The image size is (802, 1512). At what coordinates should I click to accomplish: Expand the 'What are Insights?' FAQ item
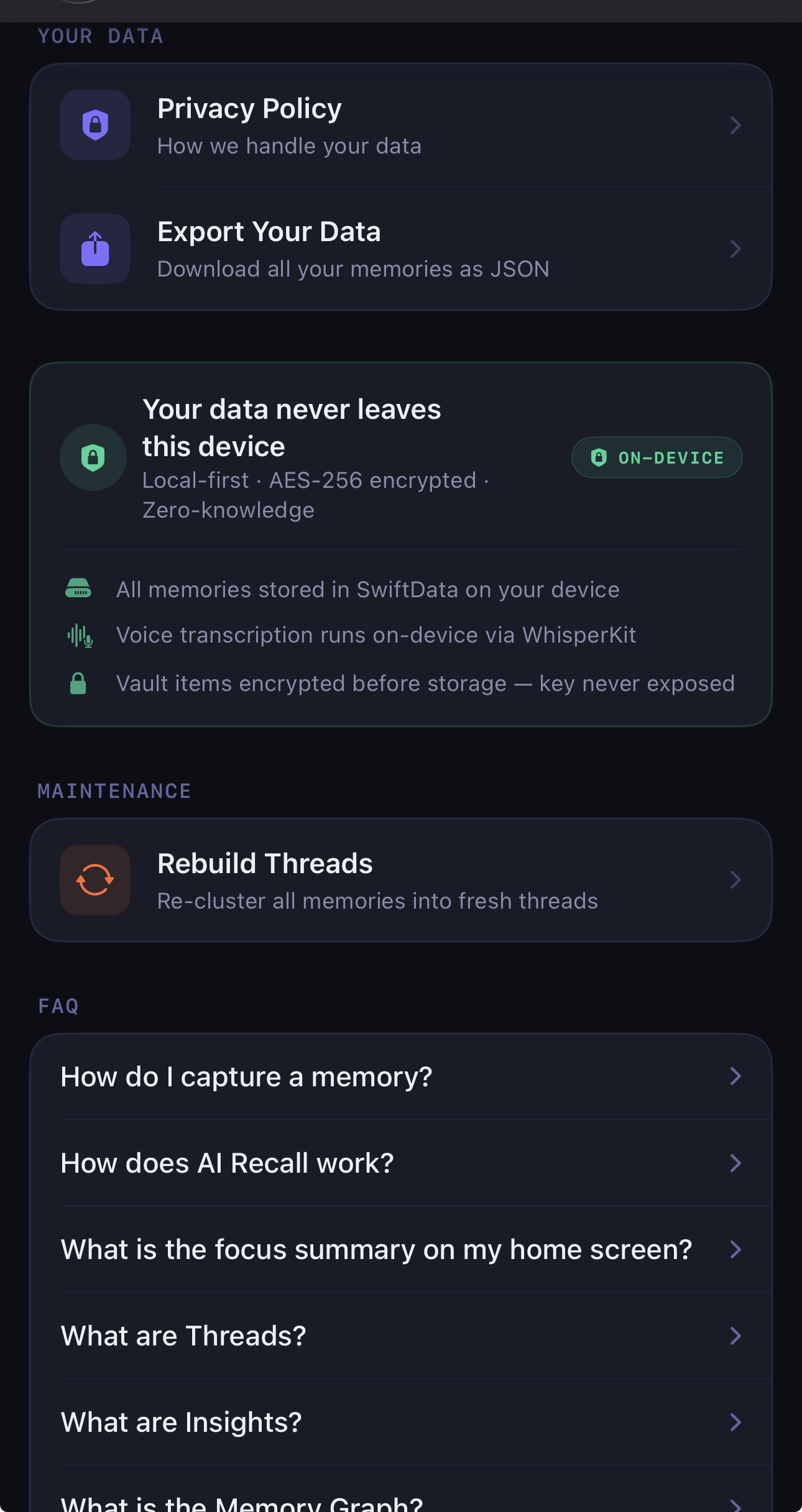(181, 1422)
